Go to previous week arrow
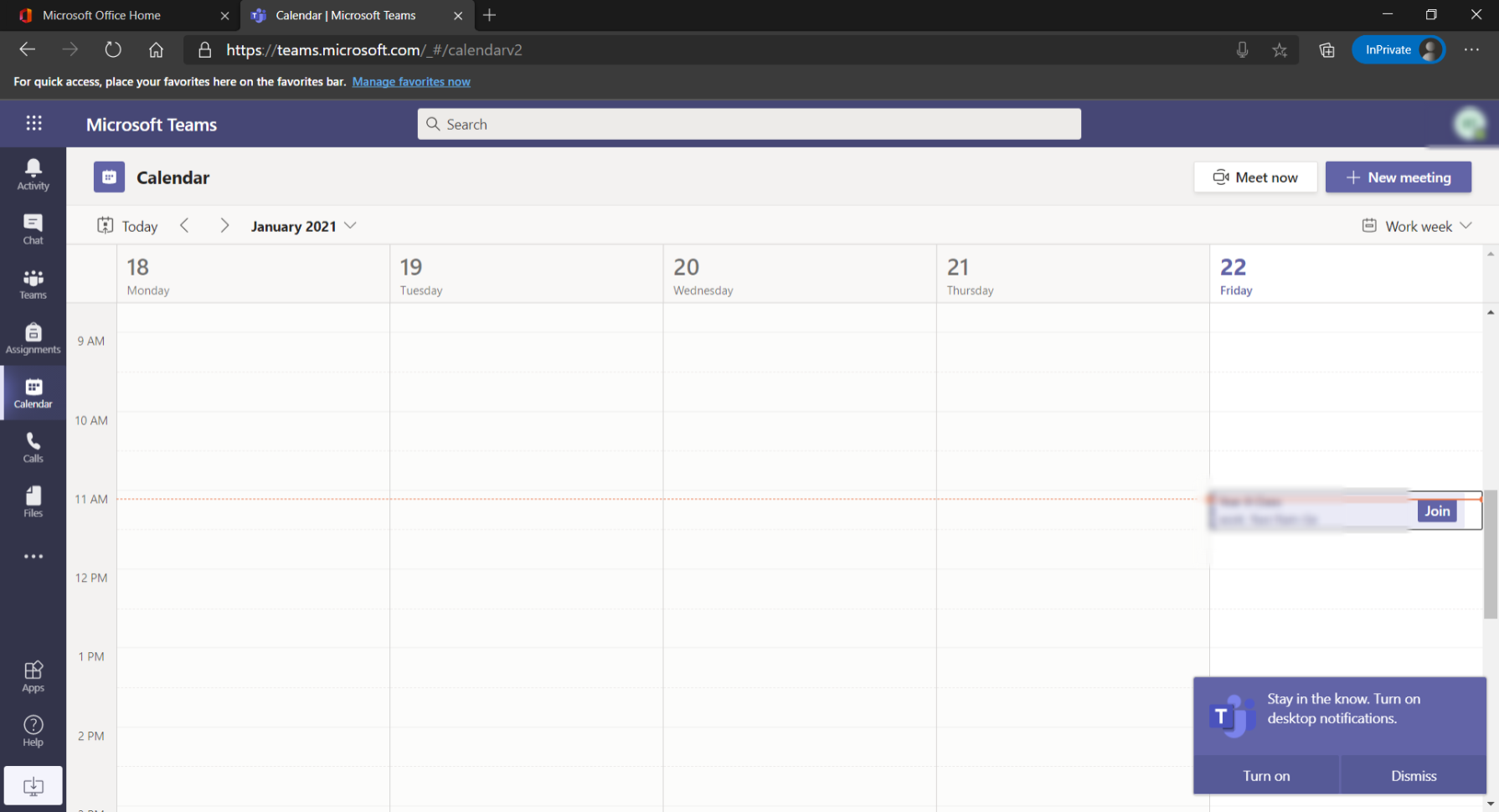The image size is (1499, 812). (x=185, y=225)
